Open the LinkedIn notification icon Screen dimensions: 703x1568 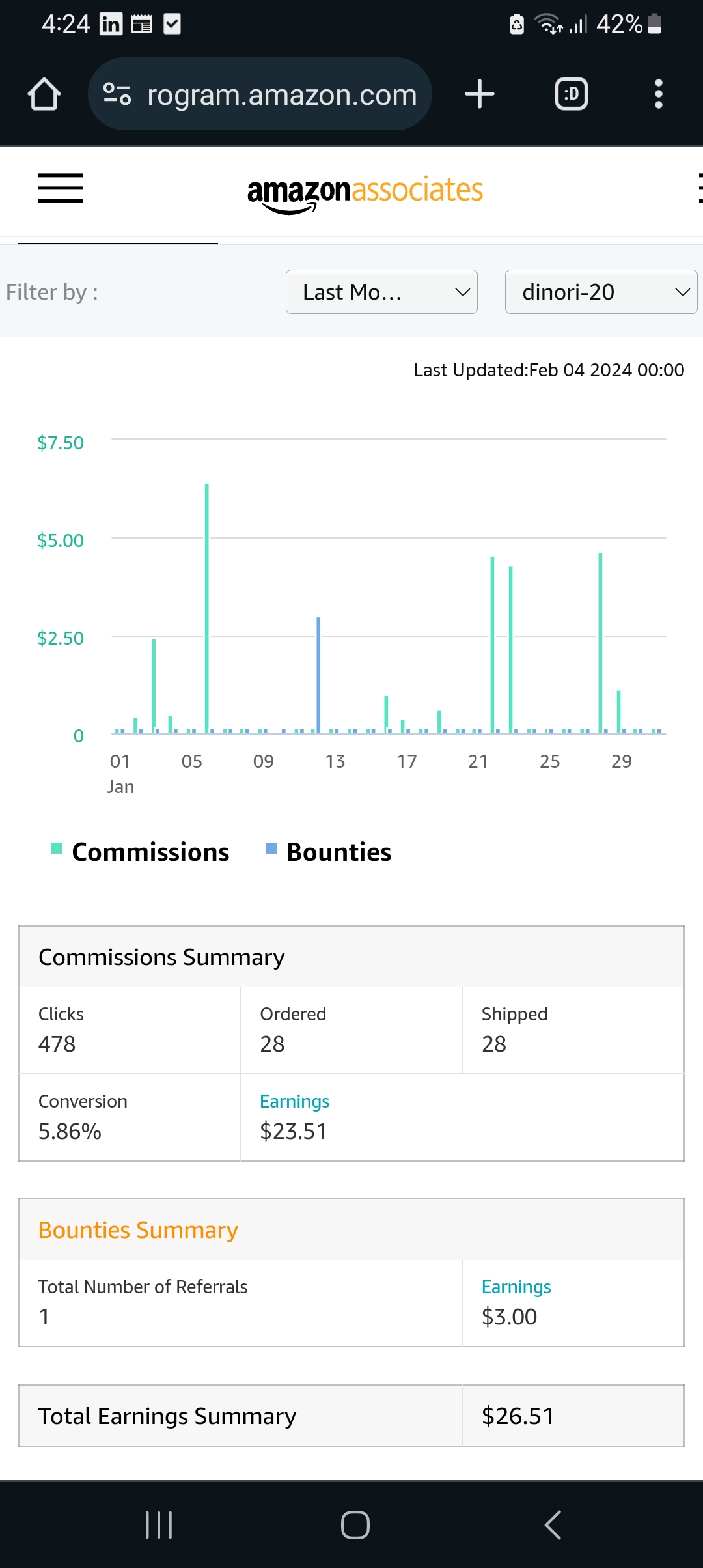click(111, 24)
